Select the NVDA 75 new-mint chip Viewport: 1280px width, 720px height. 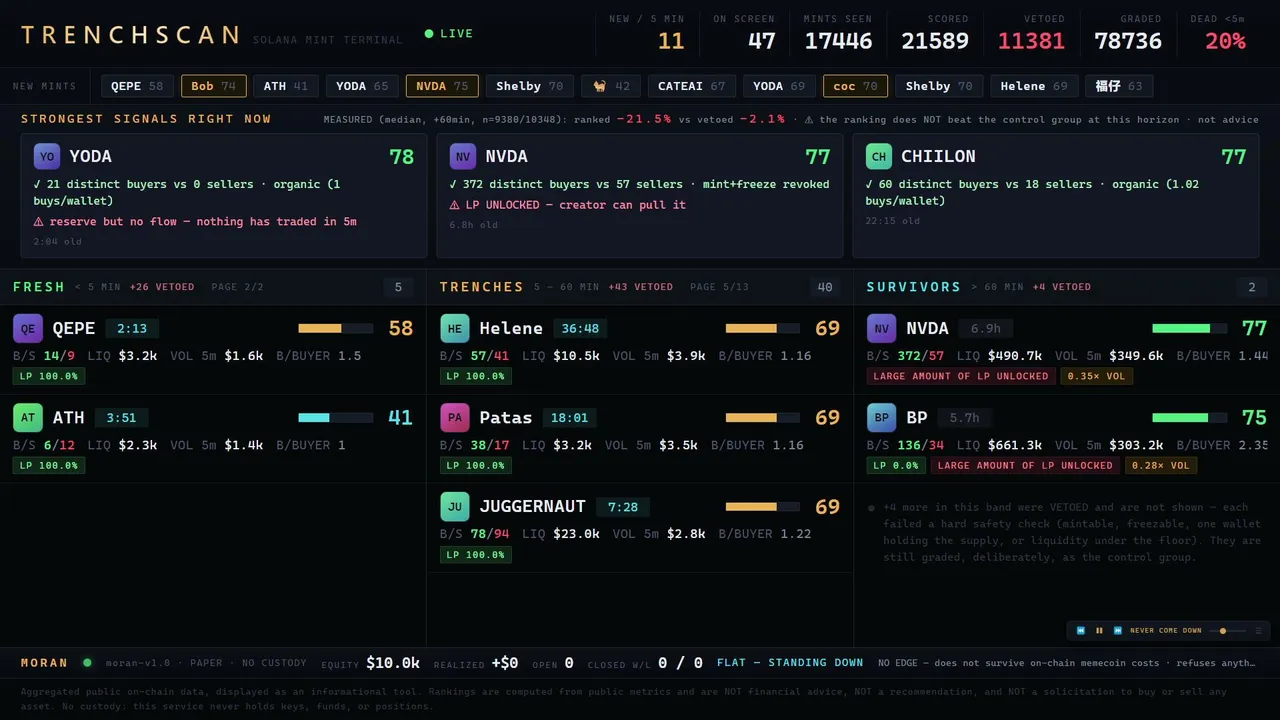(442, 86)
